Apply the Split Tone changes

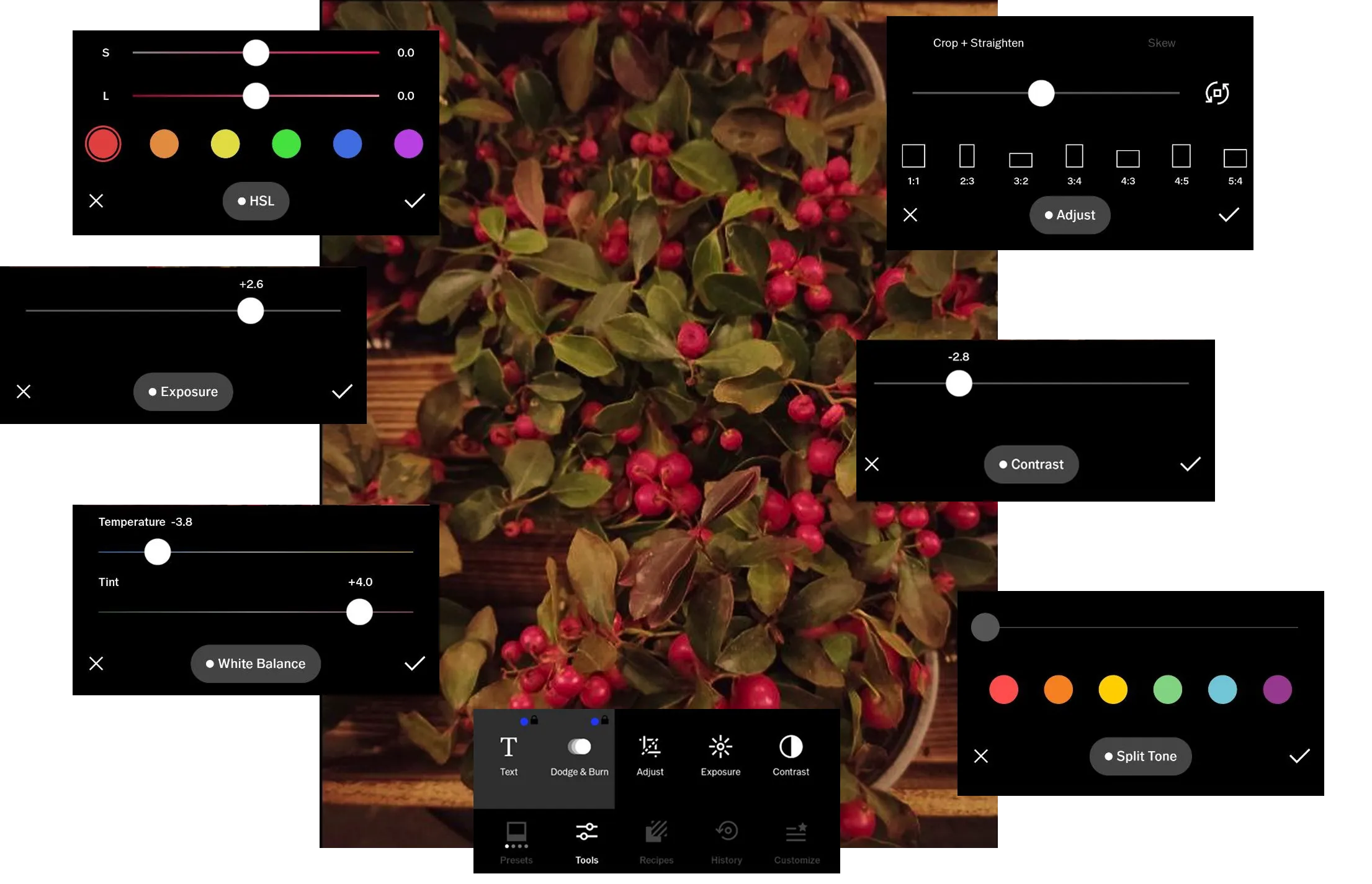(x=1299, y=755)
